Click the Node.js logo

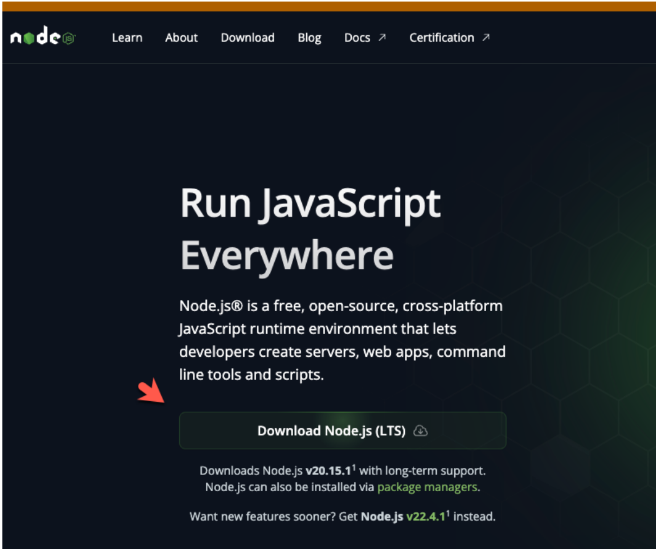click(43, 36)
